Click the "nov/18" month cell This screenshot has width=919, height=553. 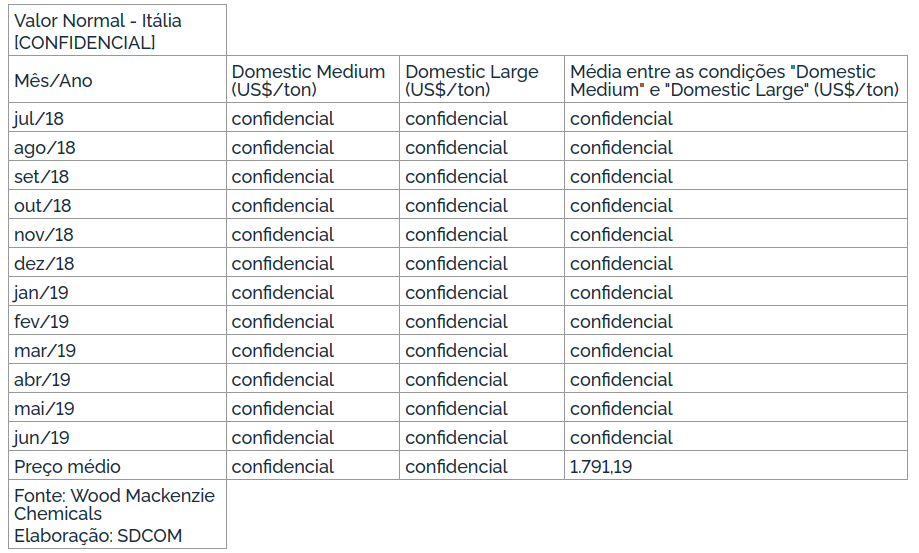44,235
